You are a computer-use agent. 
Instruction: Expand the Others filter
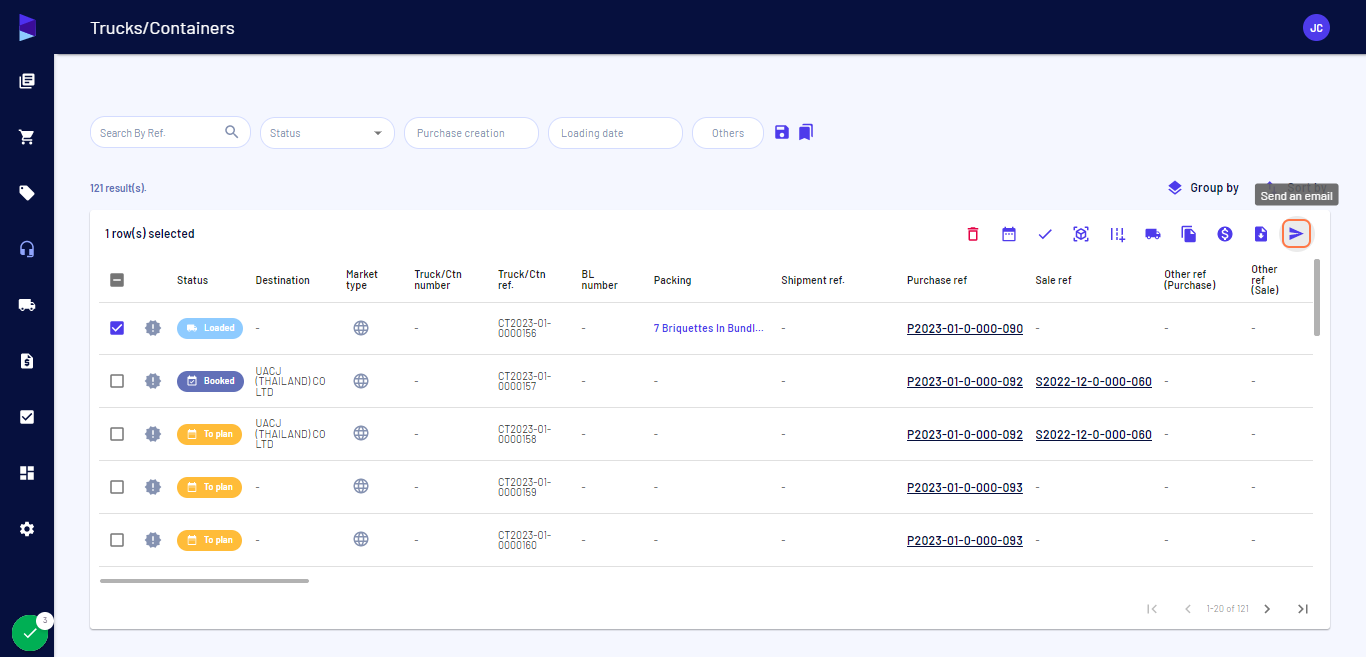pyautogui.click(x=728, y=133)
